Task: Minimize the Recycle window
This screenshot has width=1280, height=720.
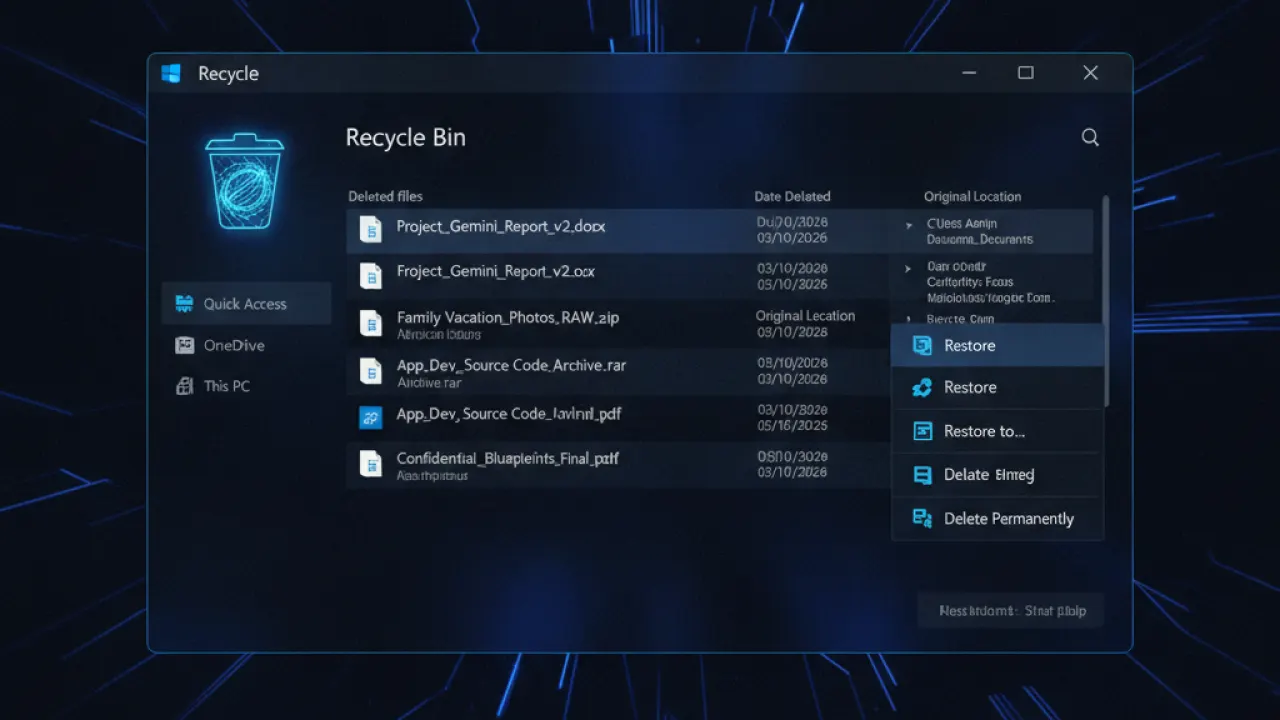Action: pos(969,73)
